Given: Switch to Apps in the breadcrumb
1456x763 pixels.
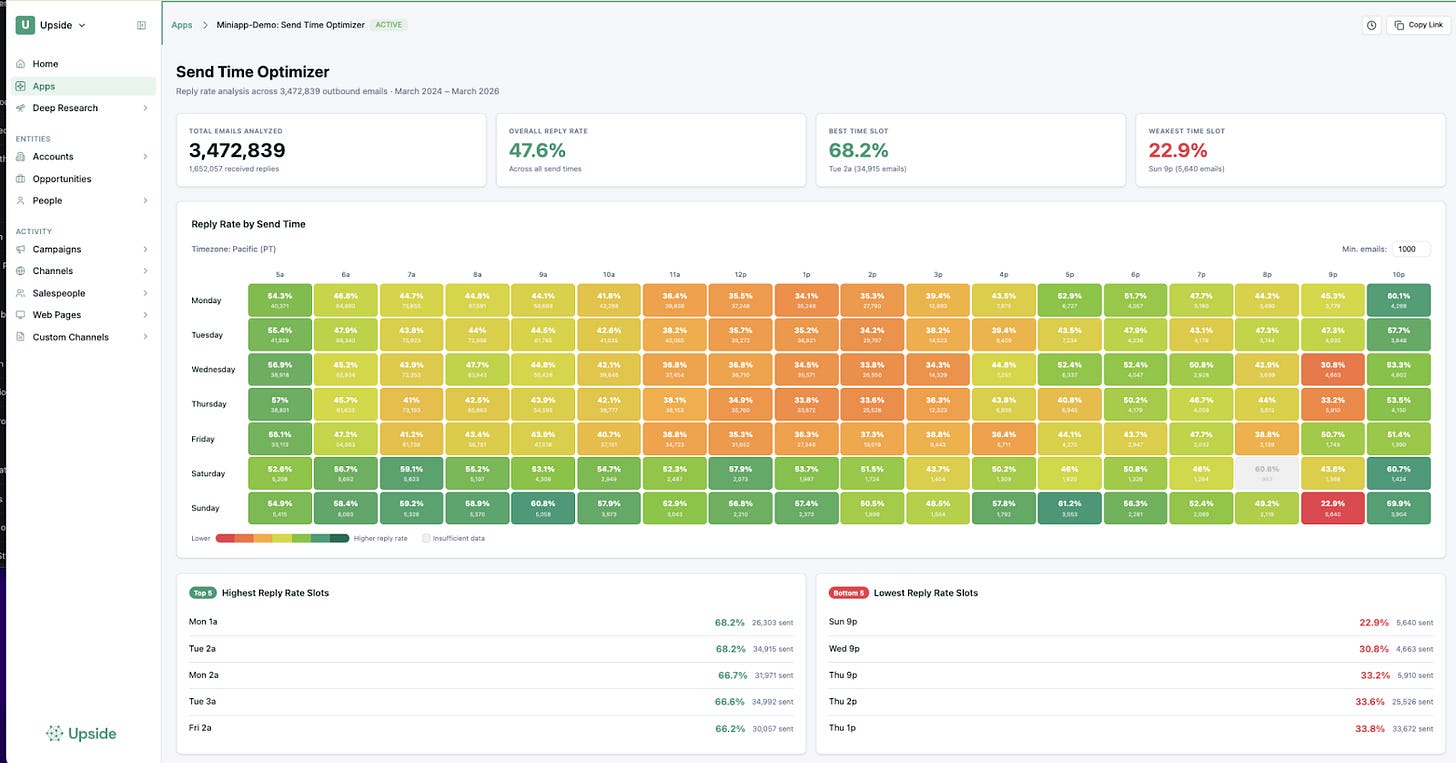Looking at the screenshot, I should click(x=181, y=24).
